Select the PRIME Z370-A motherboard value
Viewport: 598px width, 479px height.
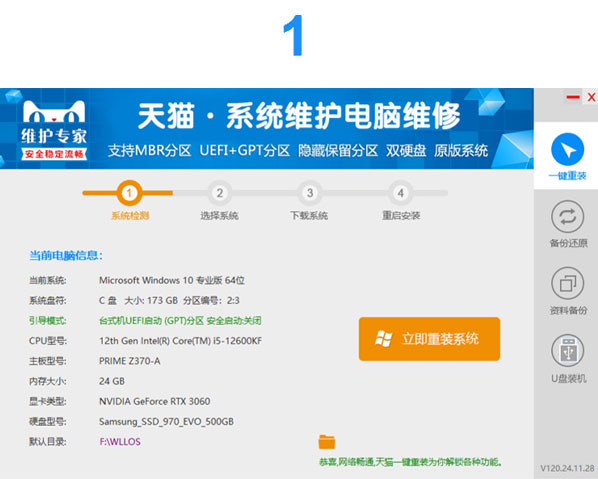pos(130,361)
